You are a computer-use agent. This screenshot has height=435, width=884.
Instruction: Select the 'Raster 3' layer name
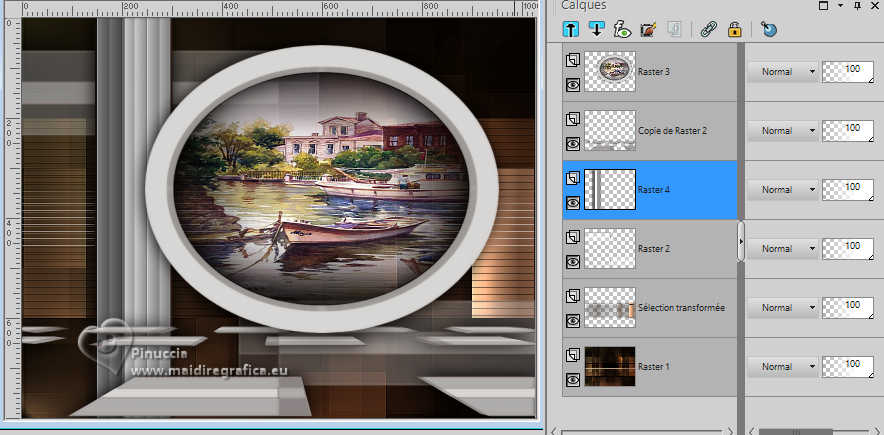point(653,72)
